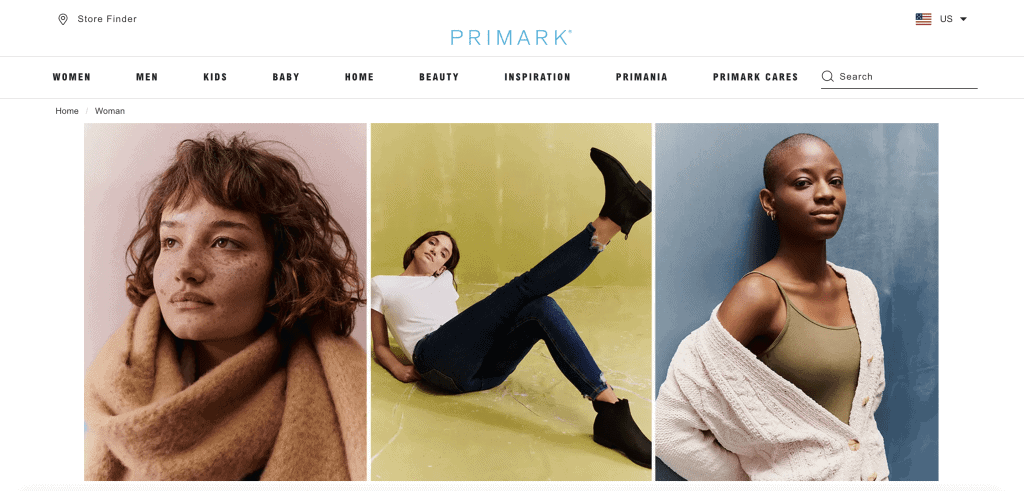Expand the US country dropdown arrow
Viewport: 1024px width, 491px height.
point(963,19)
